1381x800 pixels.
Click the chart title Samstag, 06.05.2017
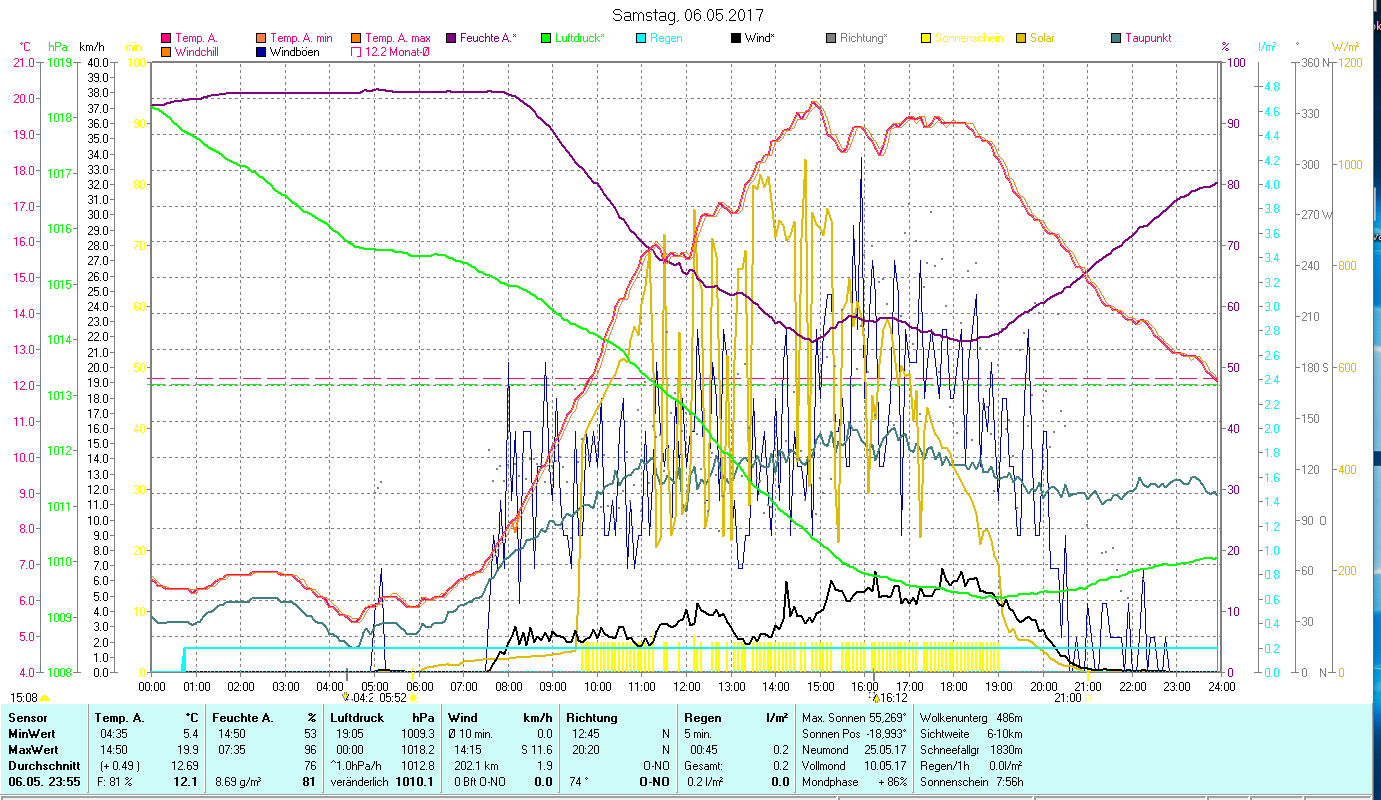tap(687, 15)
